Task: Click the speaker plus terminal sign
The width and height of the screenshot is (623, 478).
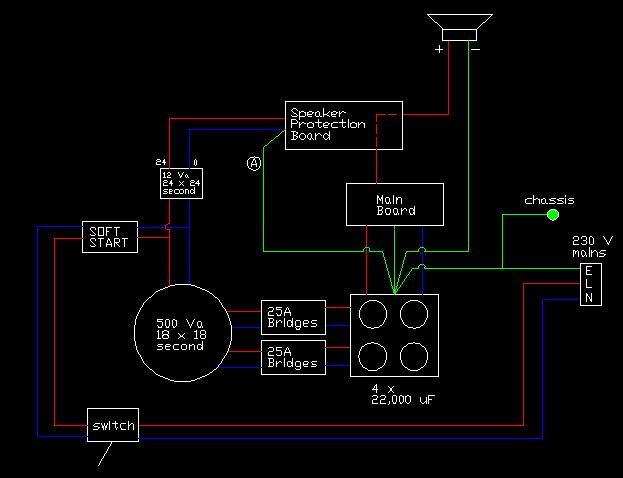Action: point(439,49)
